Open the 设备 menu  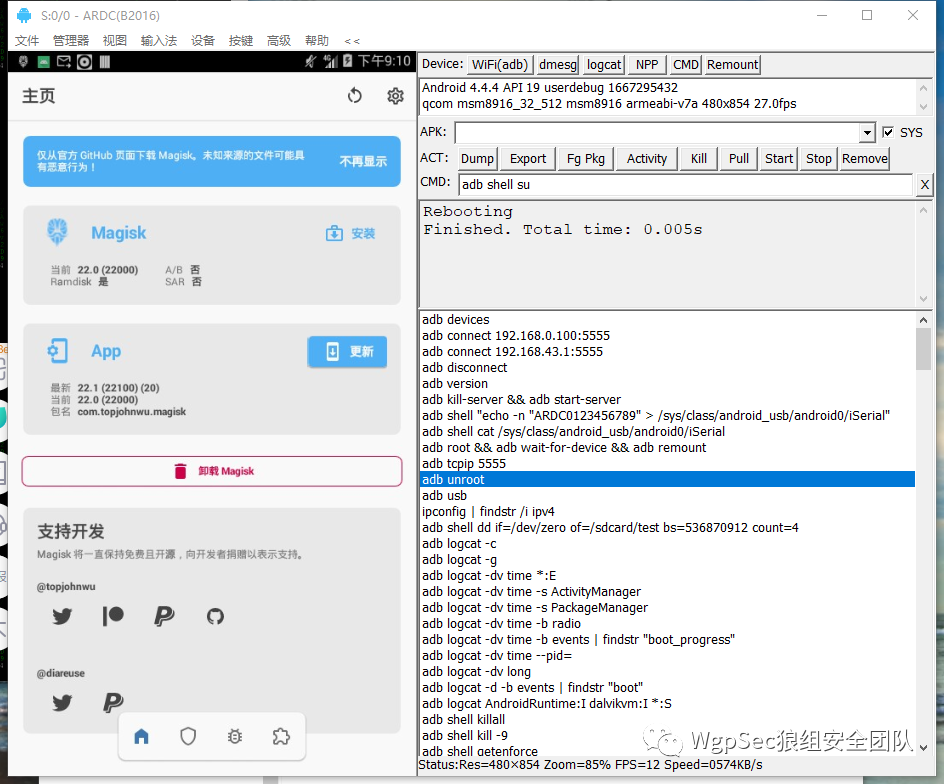coord(203,40)
